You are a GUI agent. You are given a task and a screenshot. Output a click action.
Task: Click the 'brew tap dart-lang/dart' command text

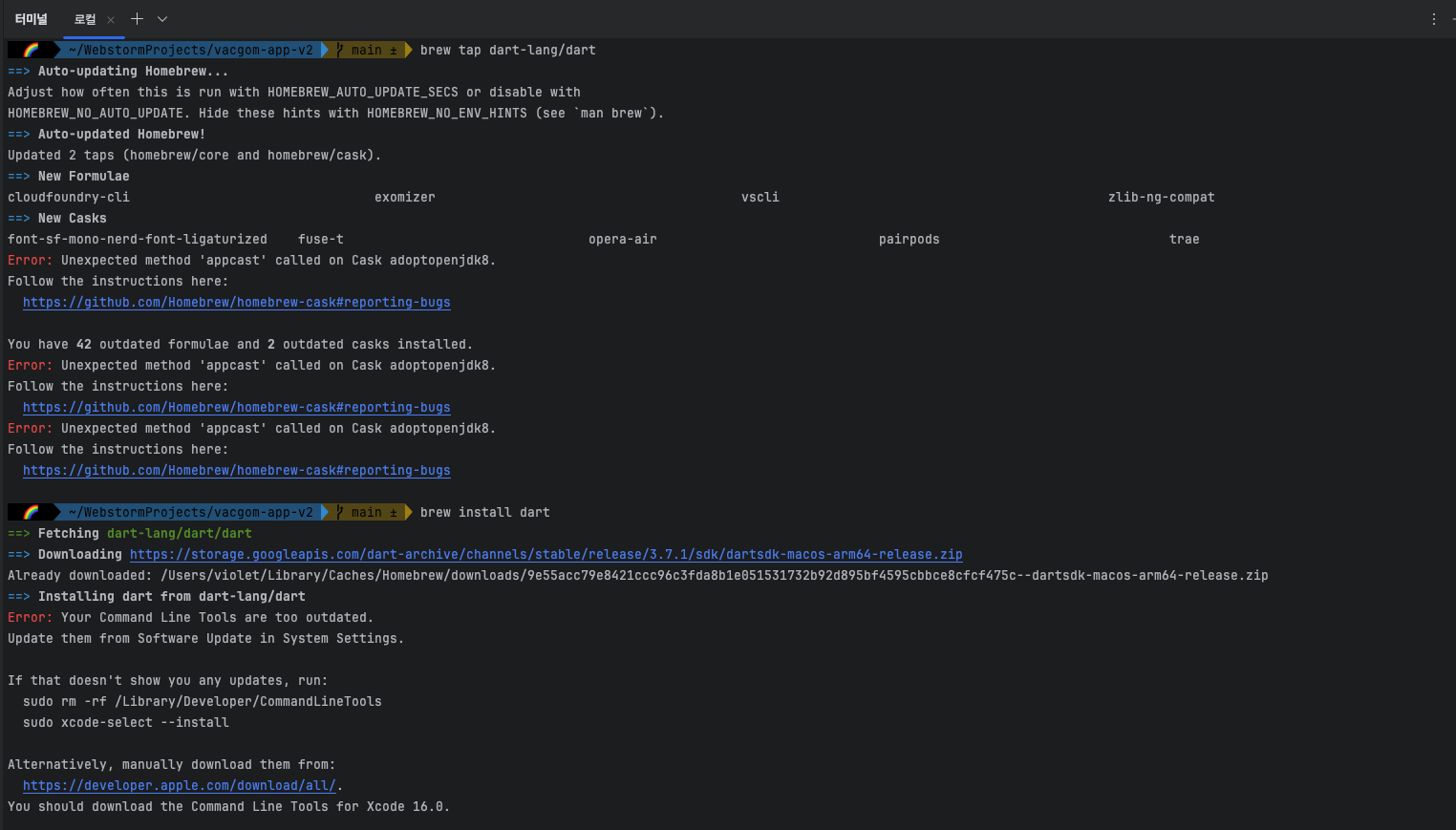pos(508,51)
